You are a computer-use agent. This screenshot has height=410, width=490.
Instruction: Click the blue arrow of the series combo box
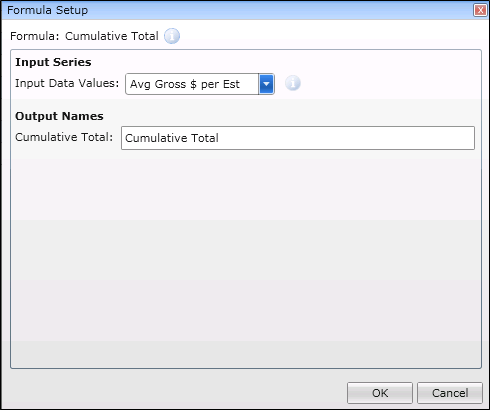tap(266, 84)
